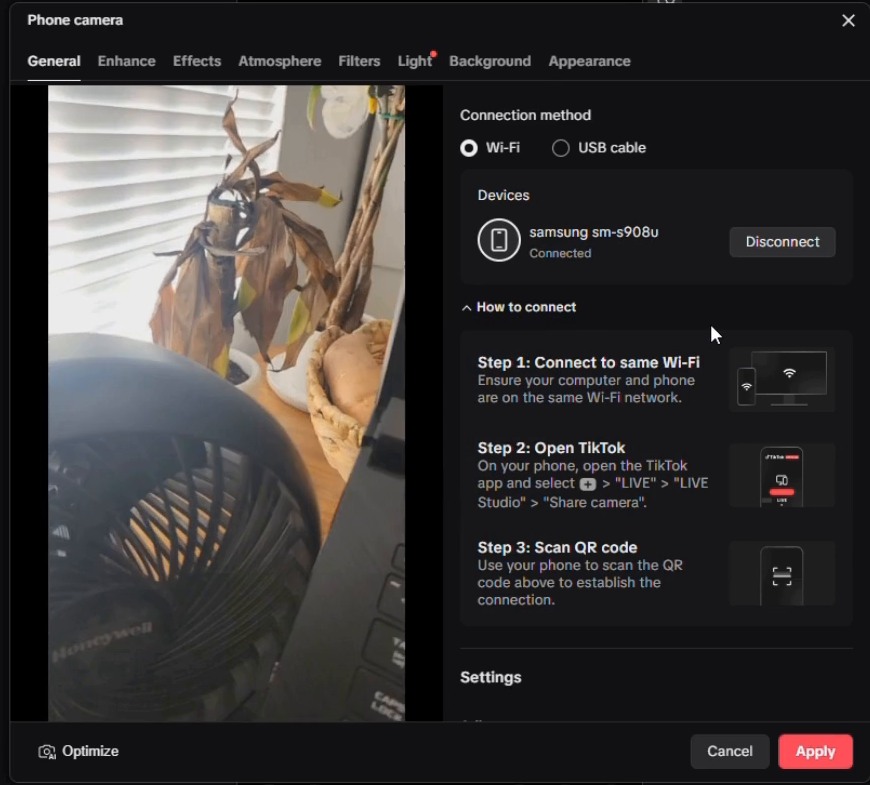Open the General tab
Viewport: 870px width, 785px height.
tap(54, 61)
